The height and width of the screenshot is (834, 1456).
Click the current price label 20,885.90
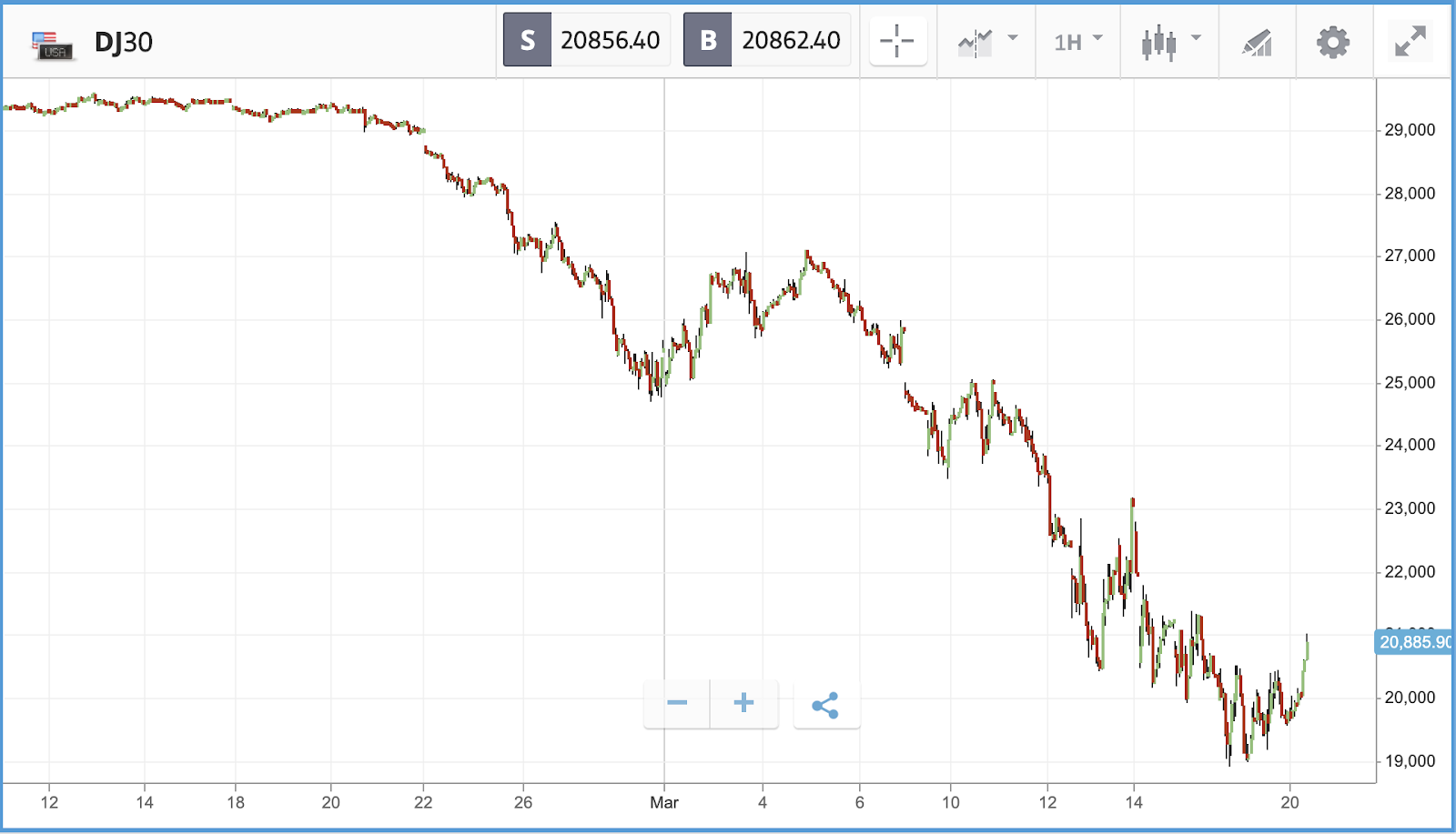coord(1415,642)
